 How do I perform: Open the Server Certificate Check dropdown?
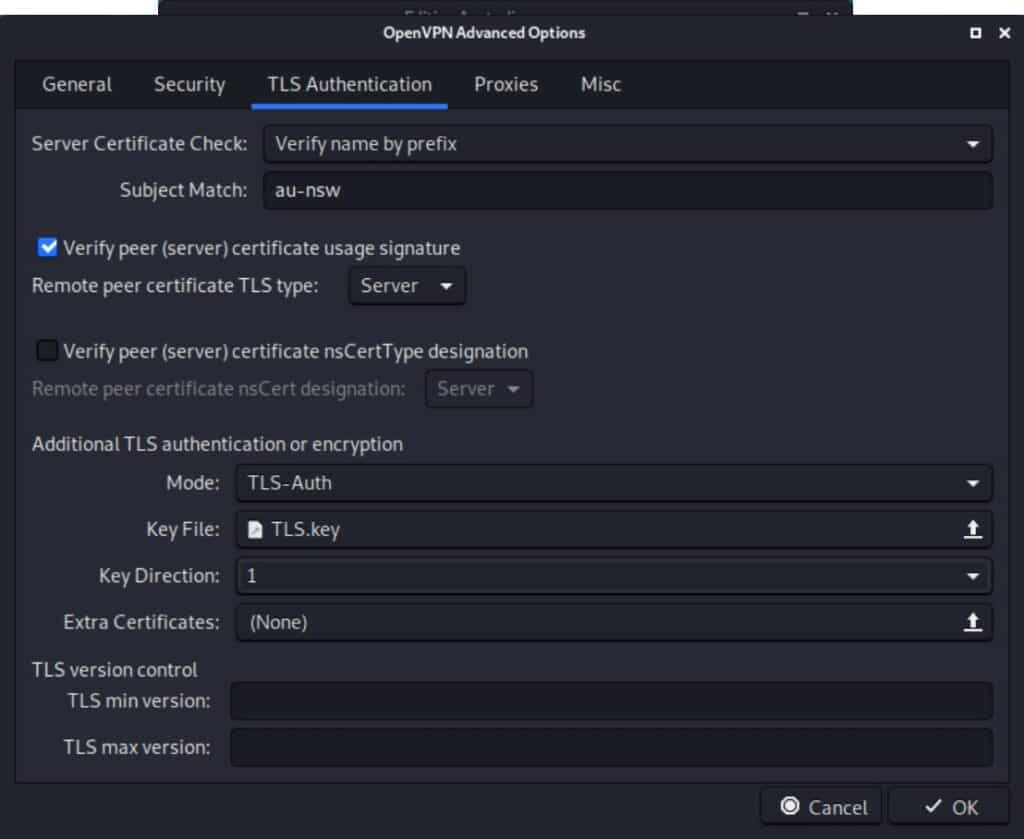(x=628, y=144)
